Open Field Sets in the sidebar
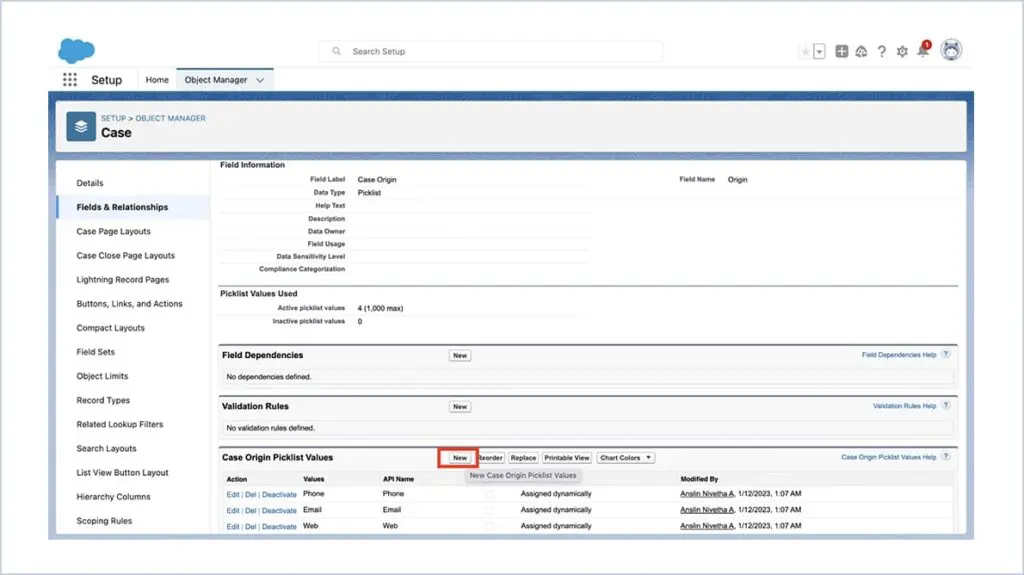The image size is (1024, 575). (x=95, y=352)
